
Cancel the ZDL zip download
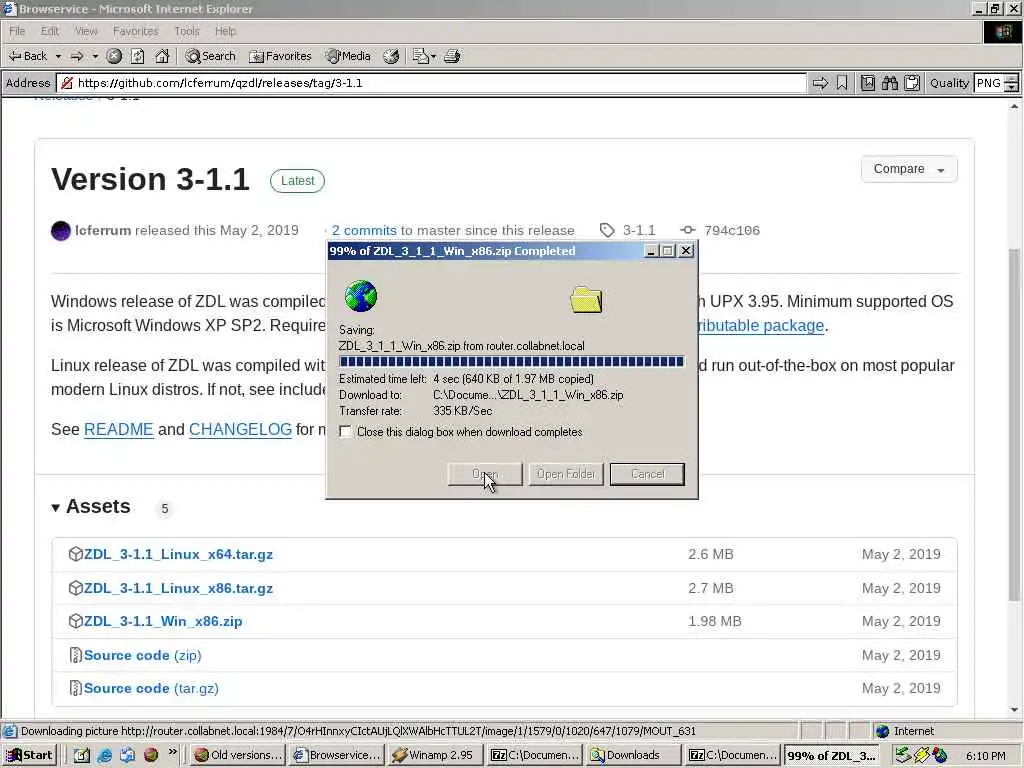647,474
